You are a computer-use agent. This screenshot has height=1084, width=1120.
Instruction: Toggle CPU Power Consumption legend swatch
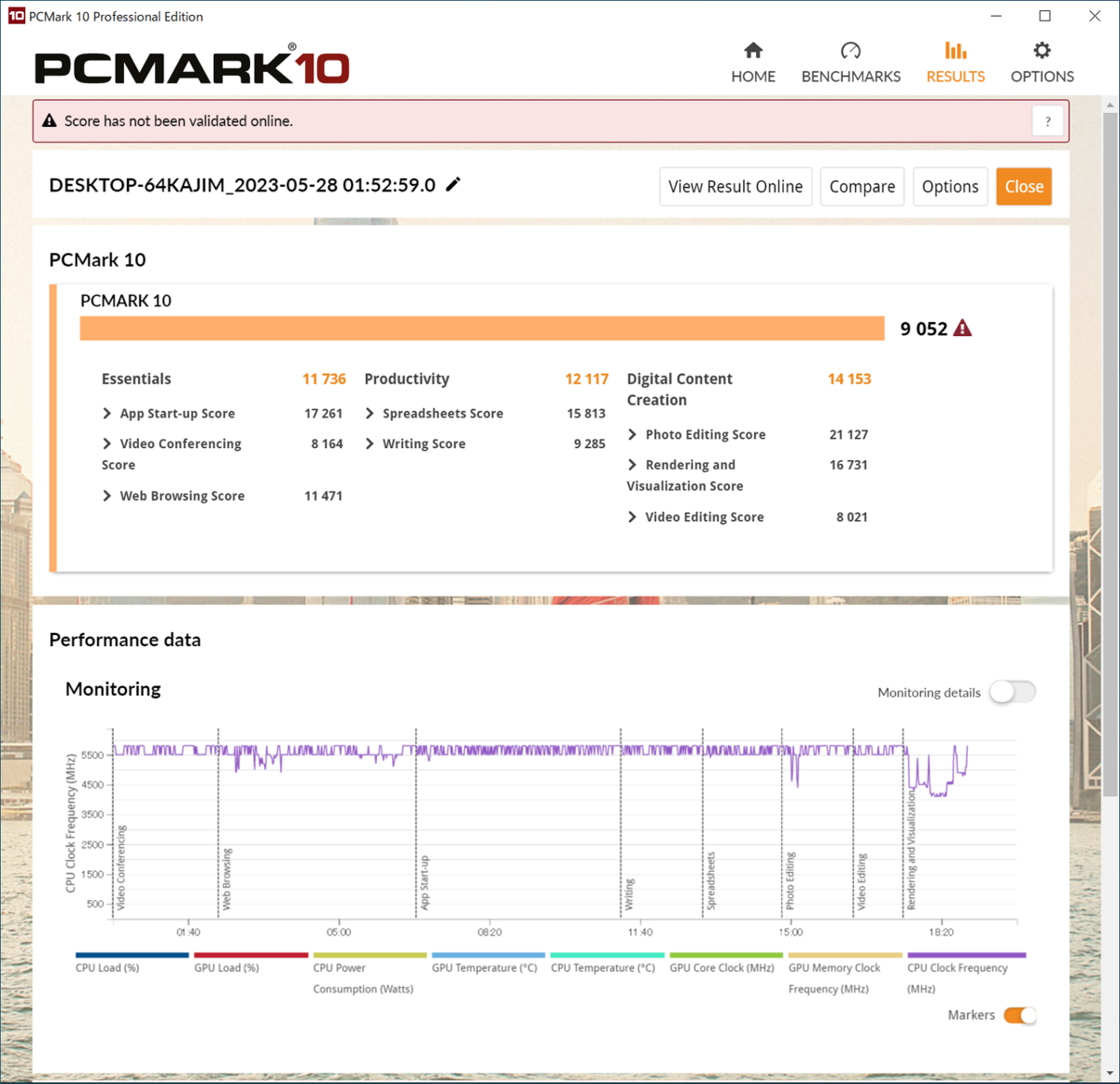click(370, 955)
